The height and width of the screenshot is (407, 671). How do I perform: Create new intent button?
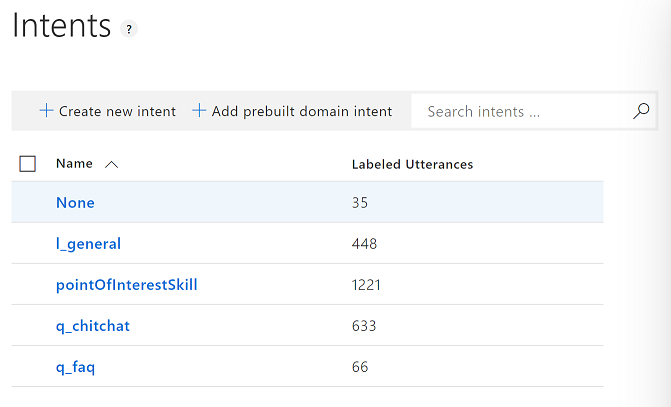[107, 111]
